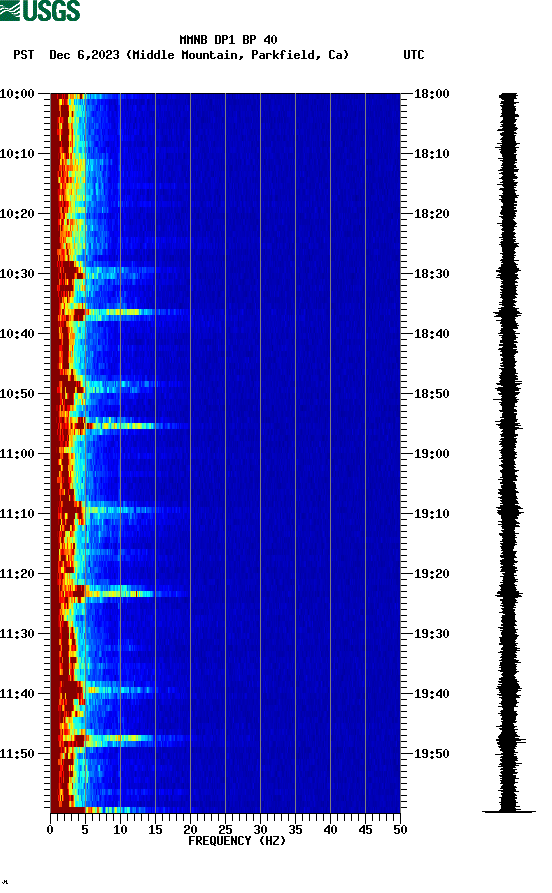The image size is (552, 893).
Task: Click the "18:20" UTC time label
Action: click(432, 214)
